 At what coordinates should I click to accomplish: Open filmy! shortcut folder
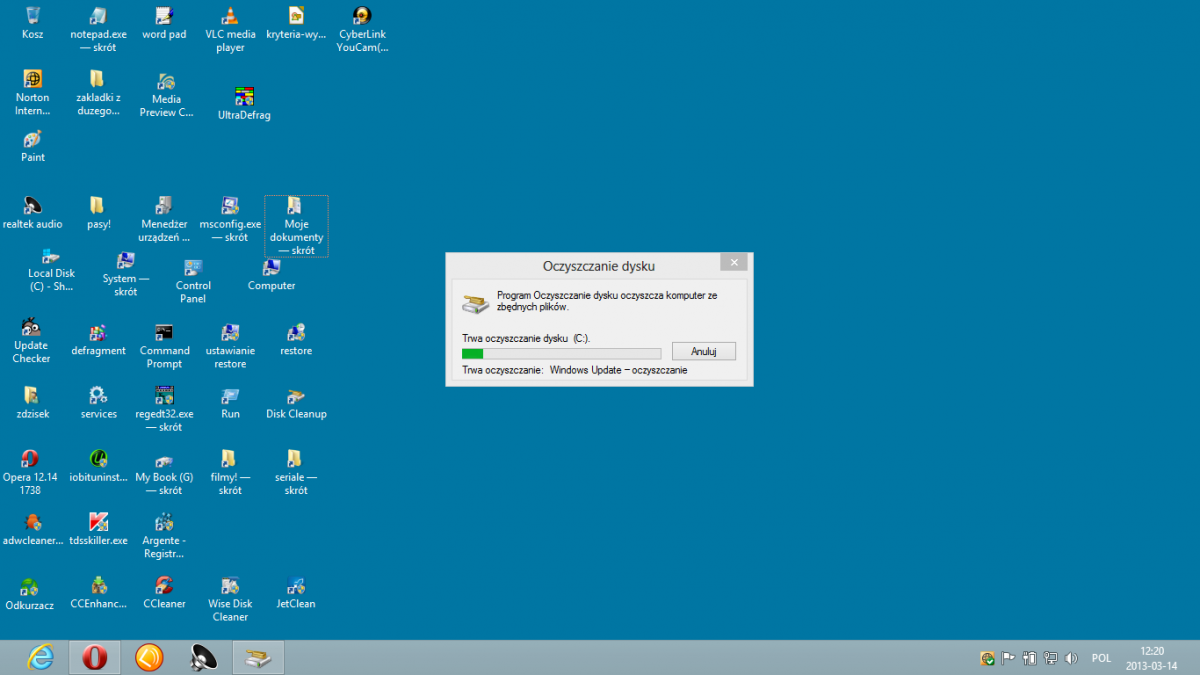point(230,459)
